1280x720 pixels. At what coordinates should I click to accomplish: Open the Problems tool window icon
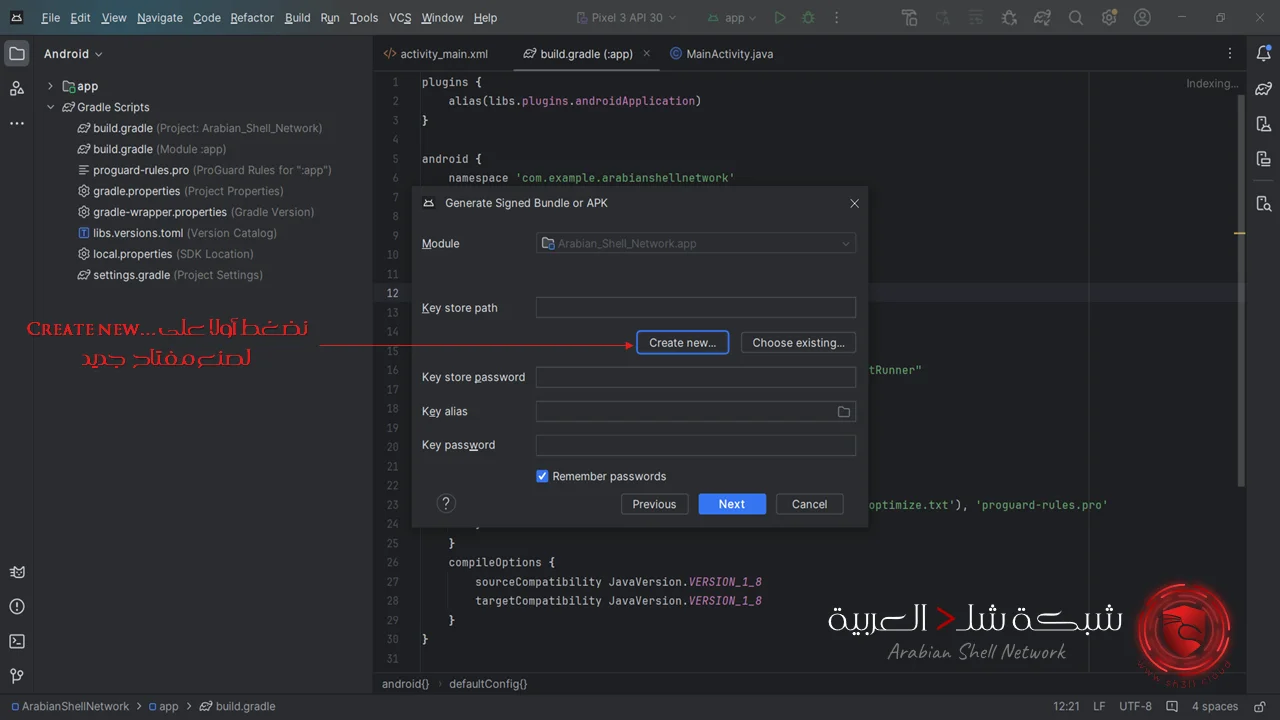coord(17,607)
